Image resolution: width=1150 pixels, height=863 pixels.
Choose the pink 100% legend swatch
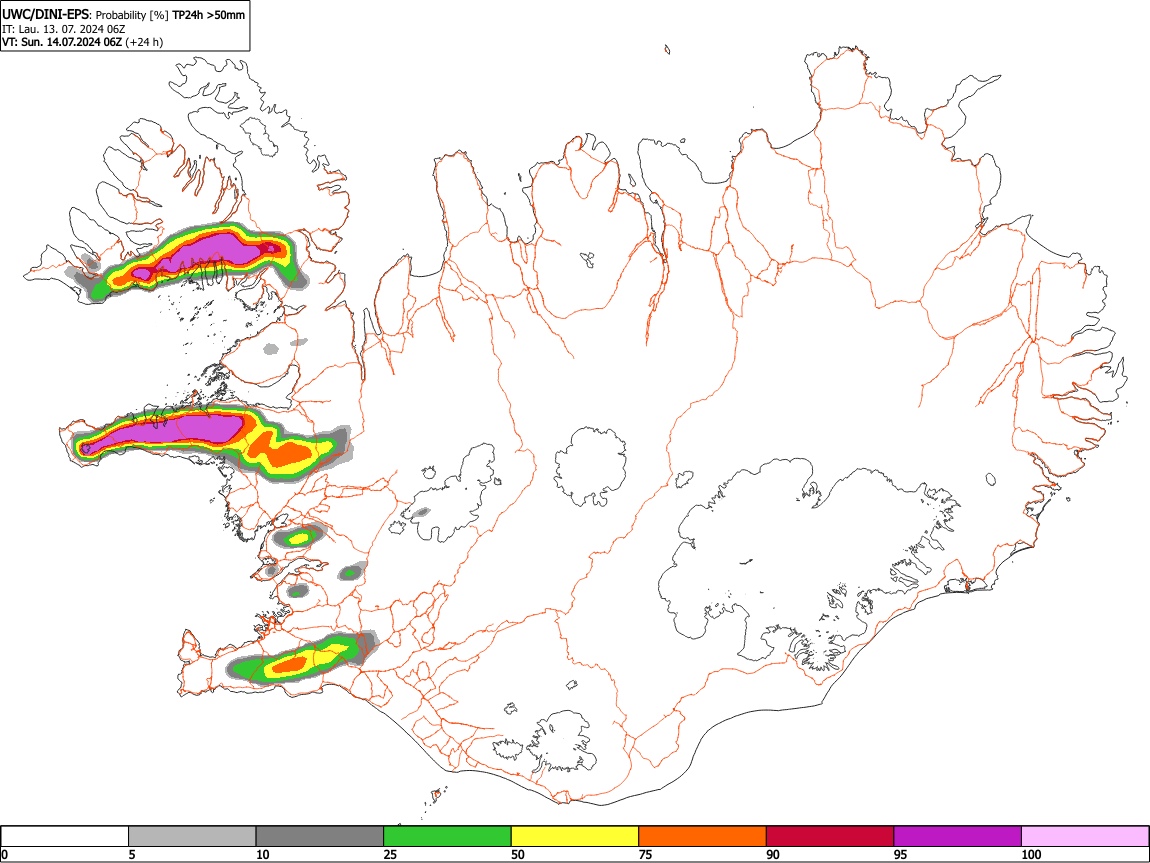point(1085,836)
